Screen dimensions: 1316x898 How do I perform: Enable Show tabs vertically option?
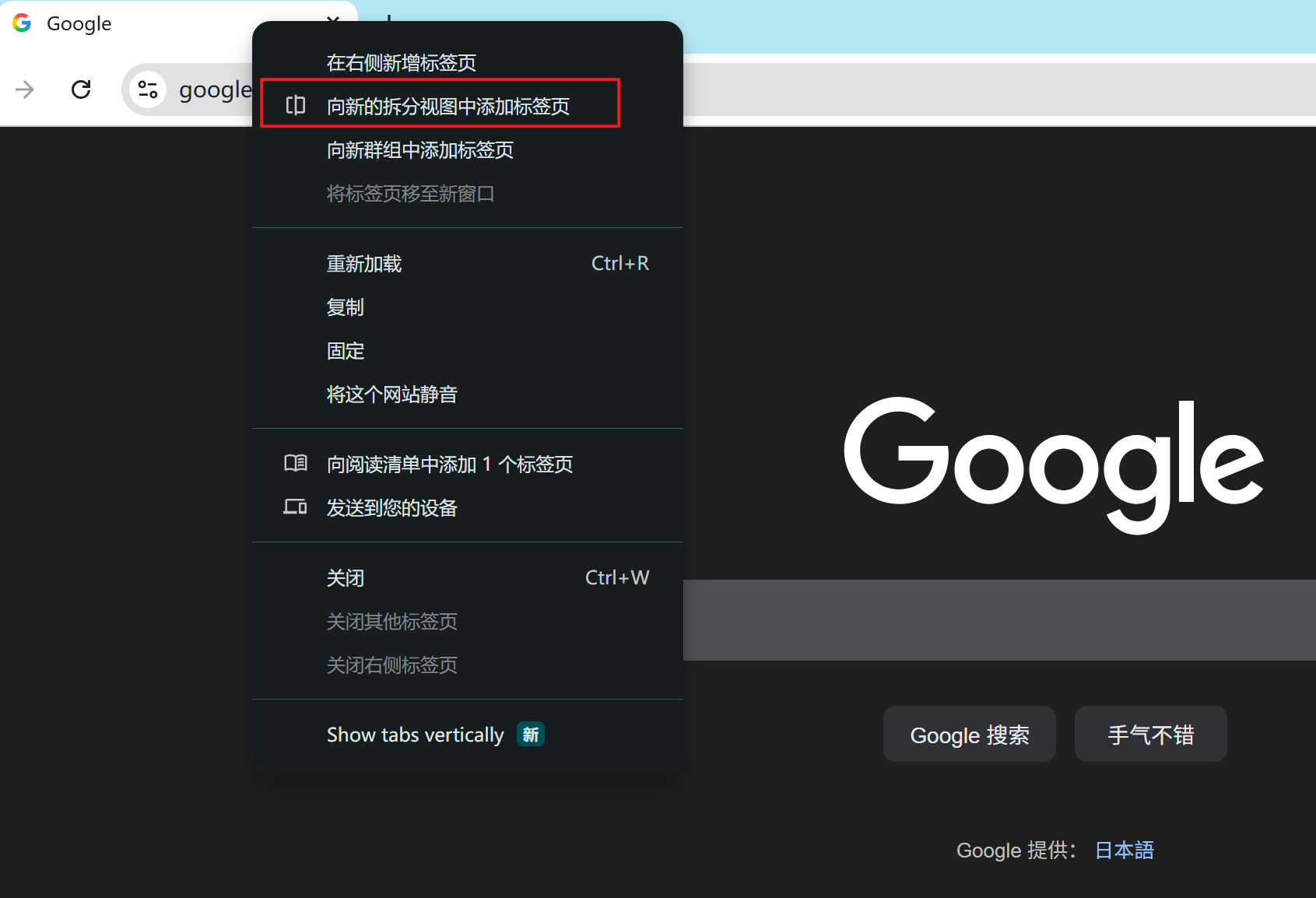(416, 735)
